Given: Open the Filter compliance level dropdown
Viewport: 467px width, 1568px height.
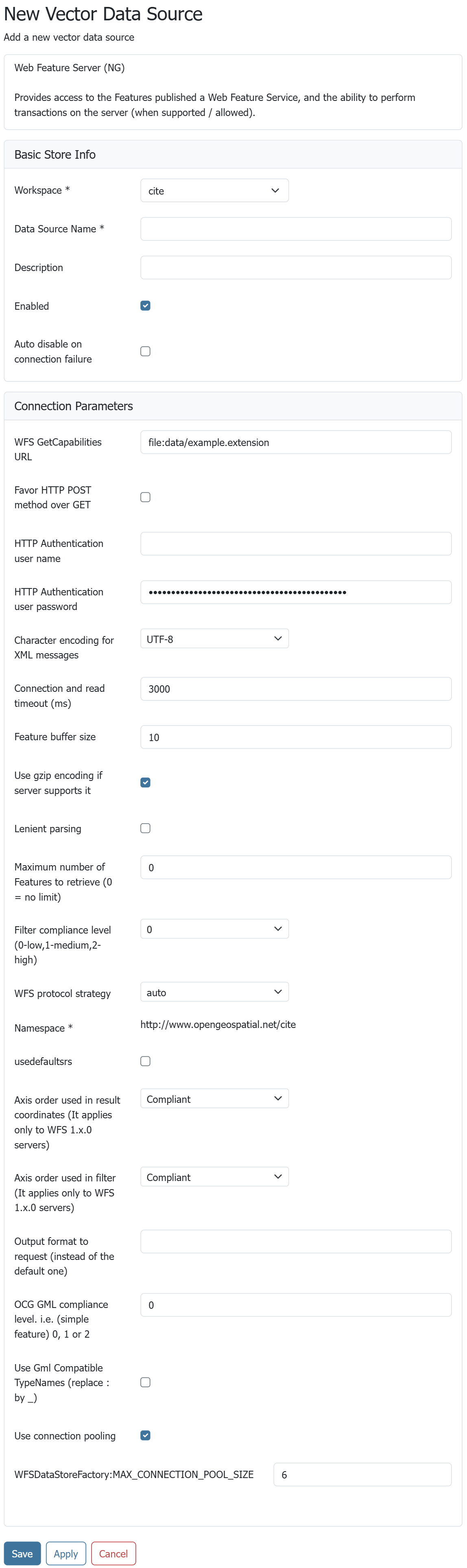Looking at the screenshot, I should [214, 929].
